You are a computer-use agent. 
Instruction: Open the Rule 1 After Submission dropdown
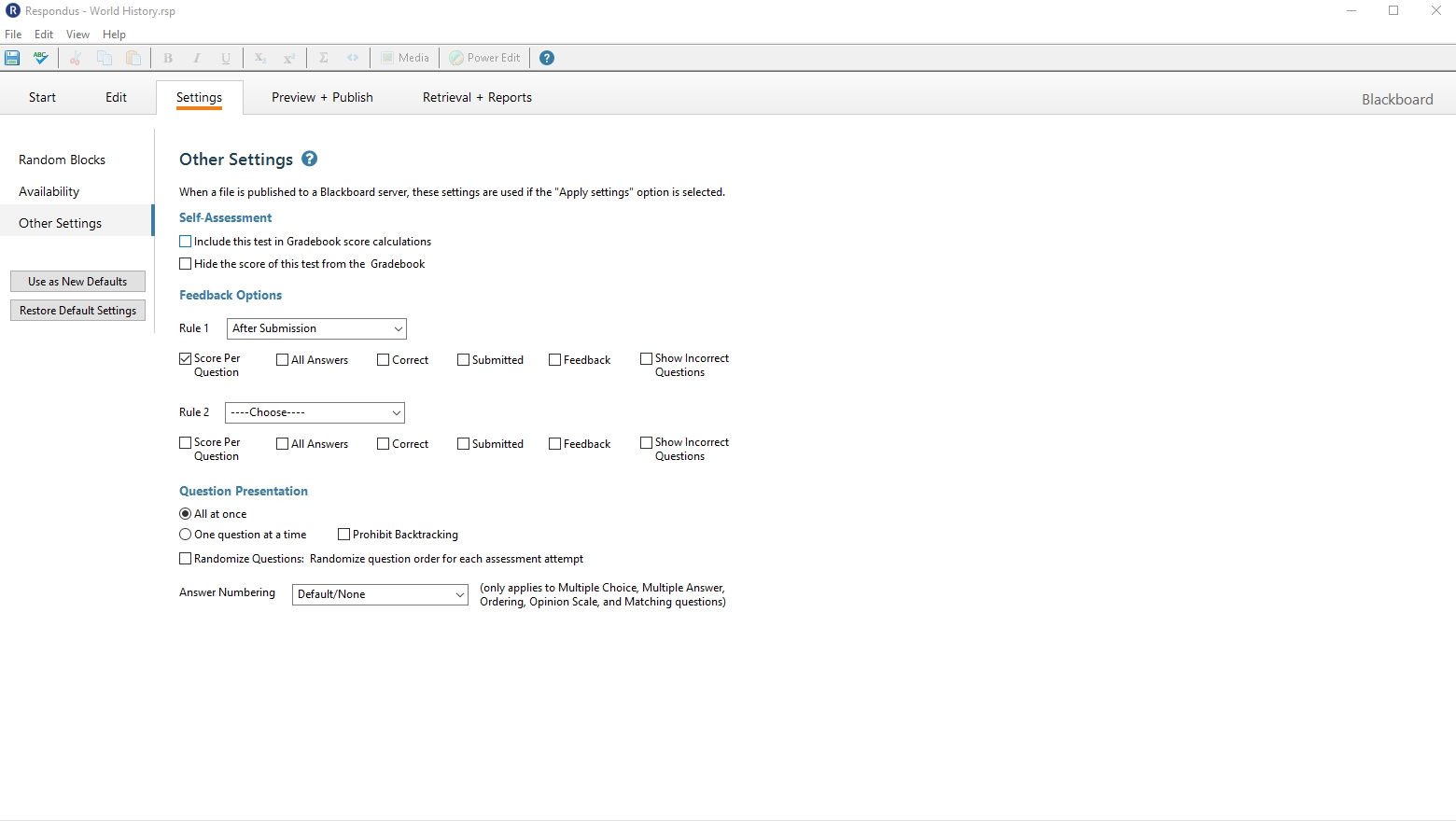pyautogui.click(x=316, y=328)
